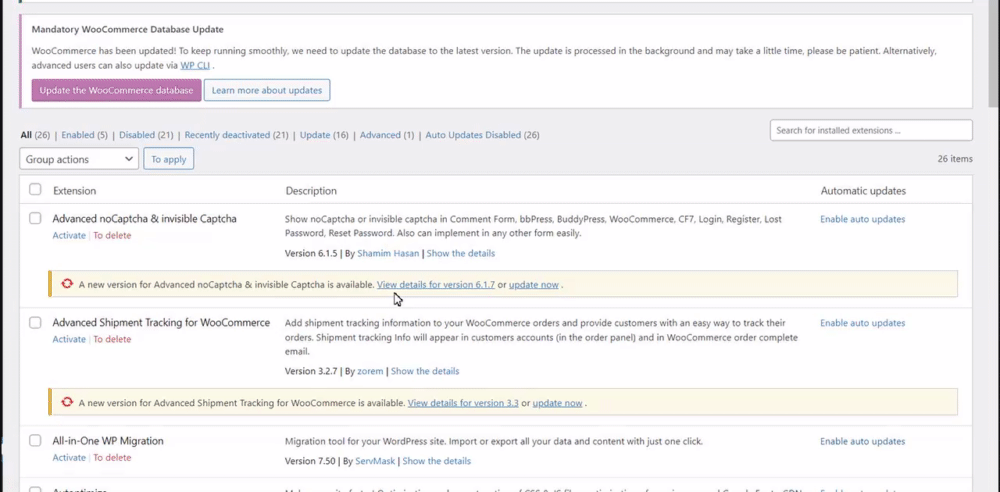
Task: Click the Version 3.2.7 text
Action: click(x=311, y=371)
